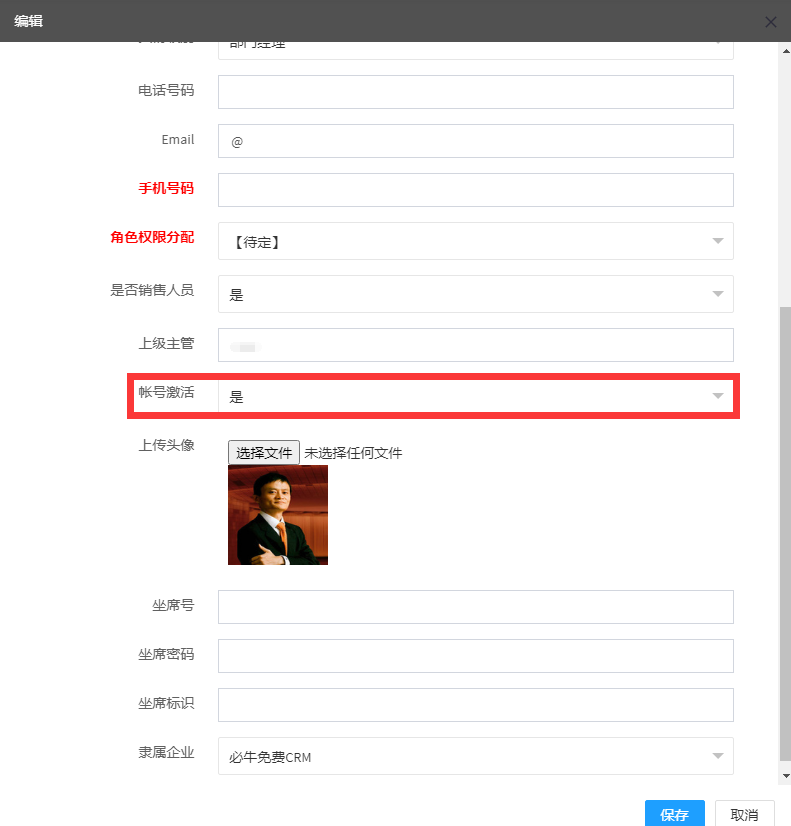
Task: Click the 坐席标识 input field
Action: pyautogui.click(x=476, y=705)
